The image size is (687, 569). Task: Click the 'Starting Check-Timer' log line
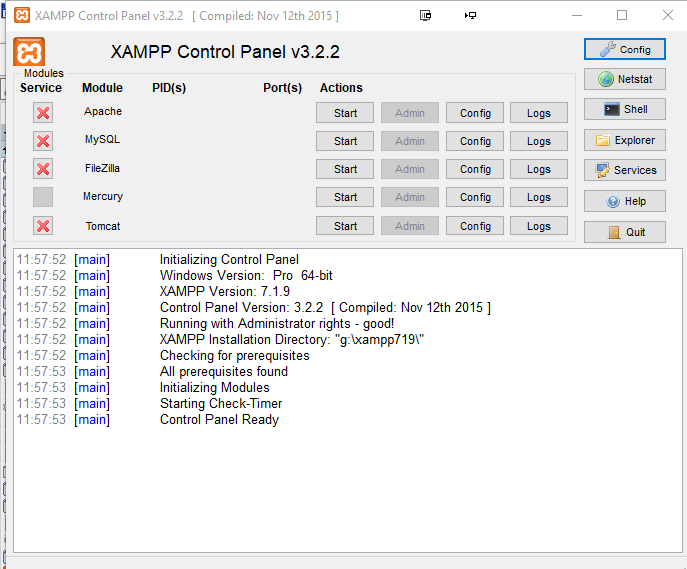(221, 403)
